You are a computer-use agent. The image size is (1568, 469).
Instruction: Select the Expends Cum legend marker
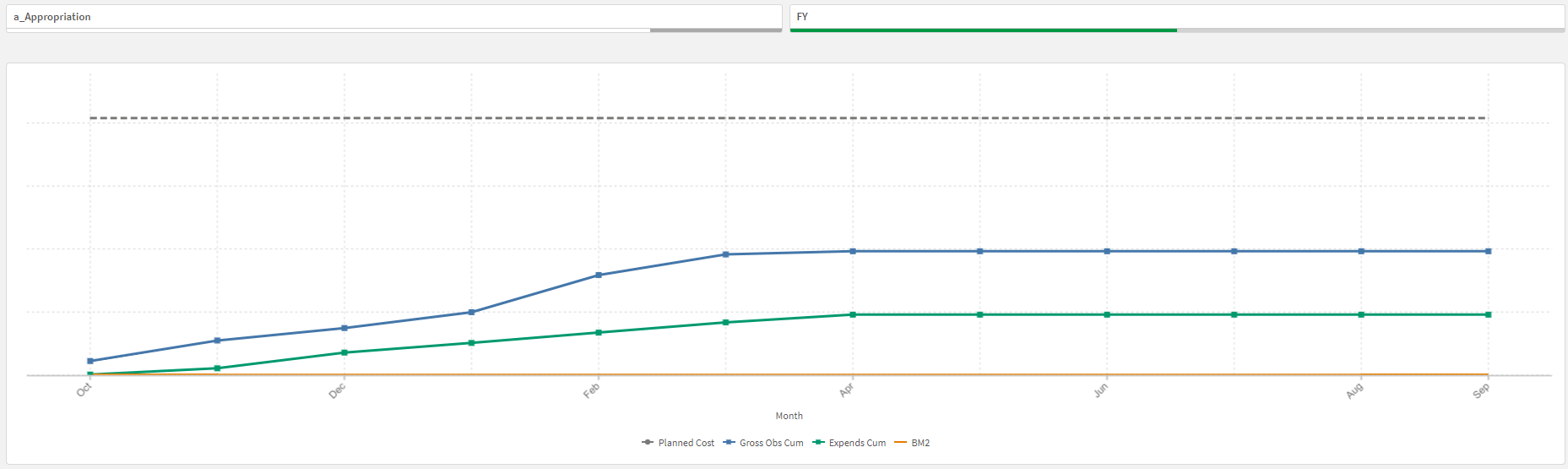[x=818, y=442]
